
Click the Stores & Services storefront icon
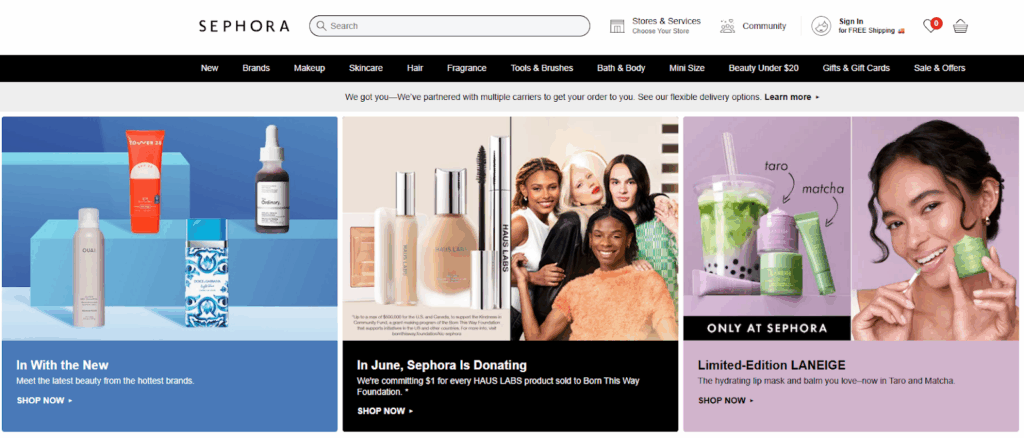(x=616, y=26)
